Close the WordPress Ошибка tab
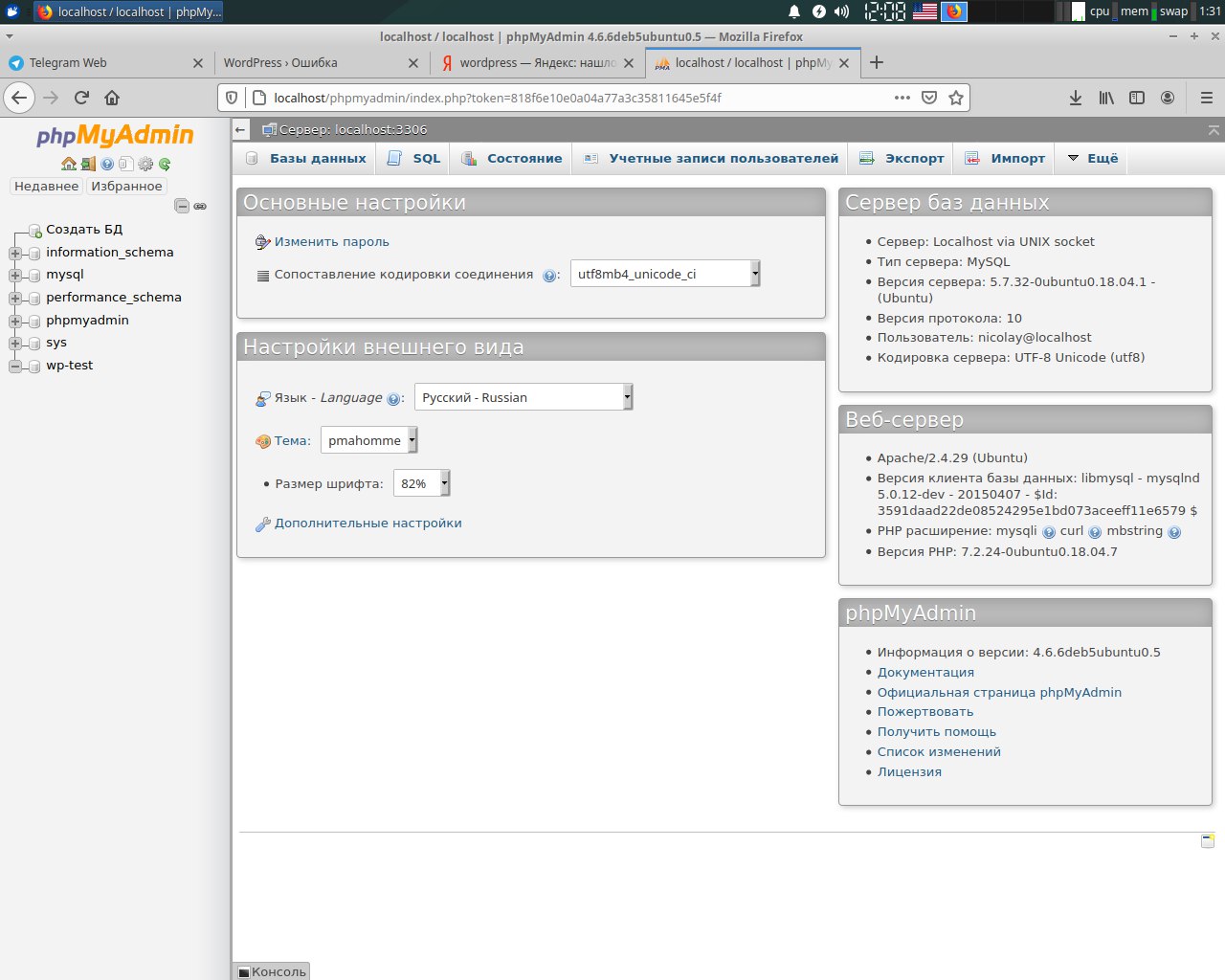The image size is (1225, 980). tap(413, 63)
